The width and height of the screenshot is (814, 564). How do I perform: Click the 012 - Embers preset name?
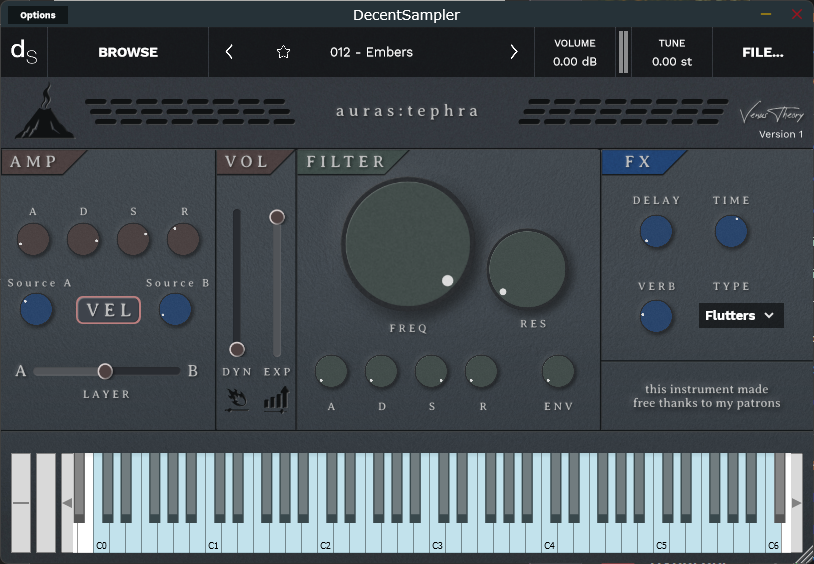point(372,52)
